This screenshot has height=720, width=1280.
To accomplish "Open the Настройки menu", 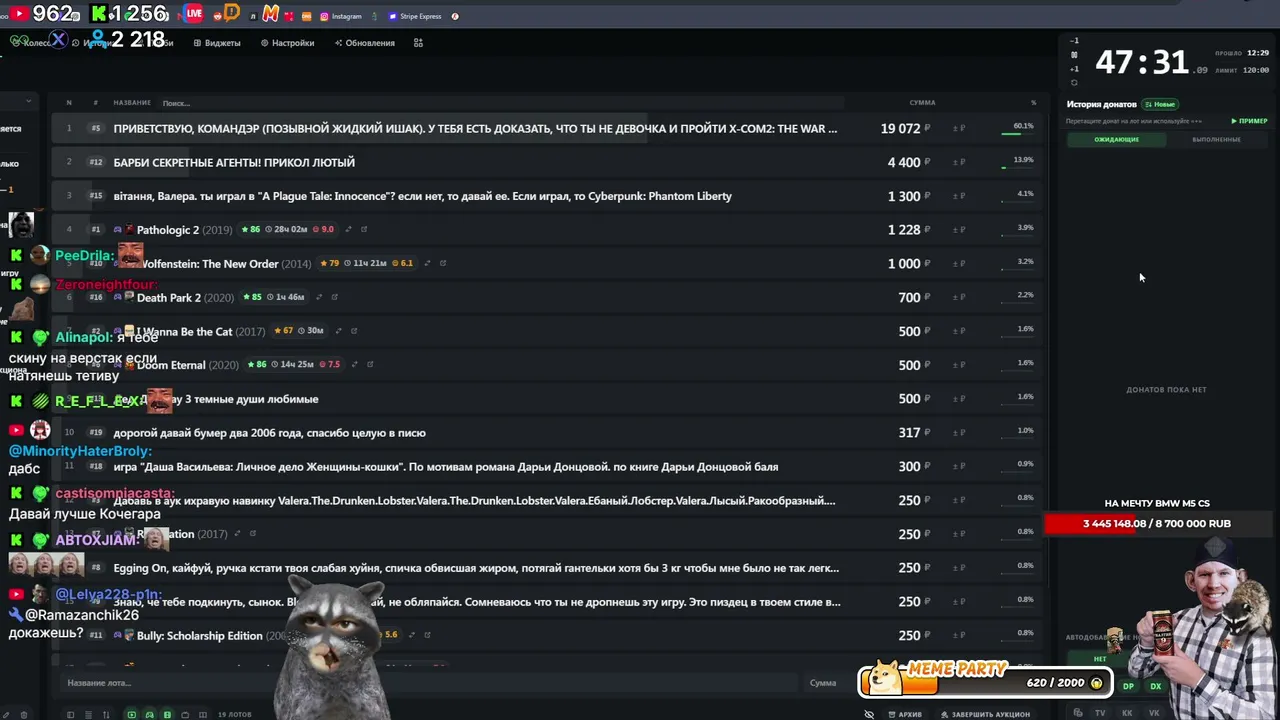I will tap(287, 43).
